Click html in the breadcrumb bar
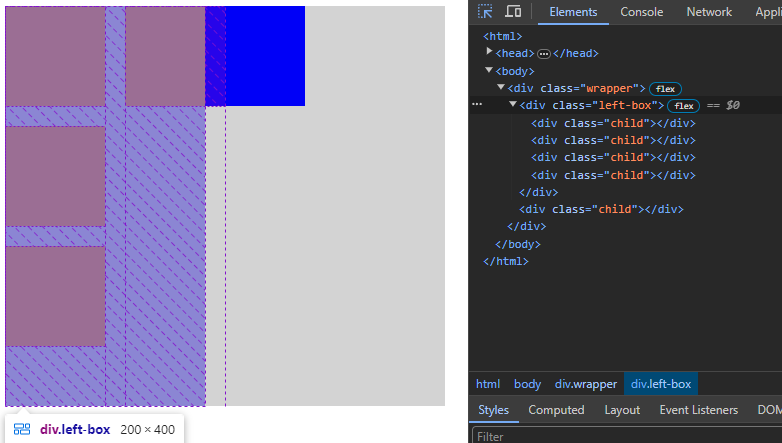Image resolution: width=782 pixels, height=443 pixels. pos(488,384)
